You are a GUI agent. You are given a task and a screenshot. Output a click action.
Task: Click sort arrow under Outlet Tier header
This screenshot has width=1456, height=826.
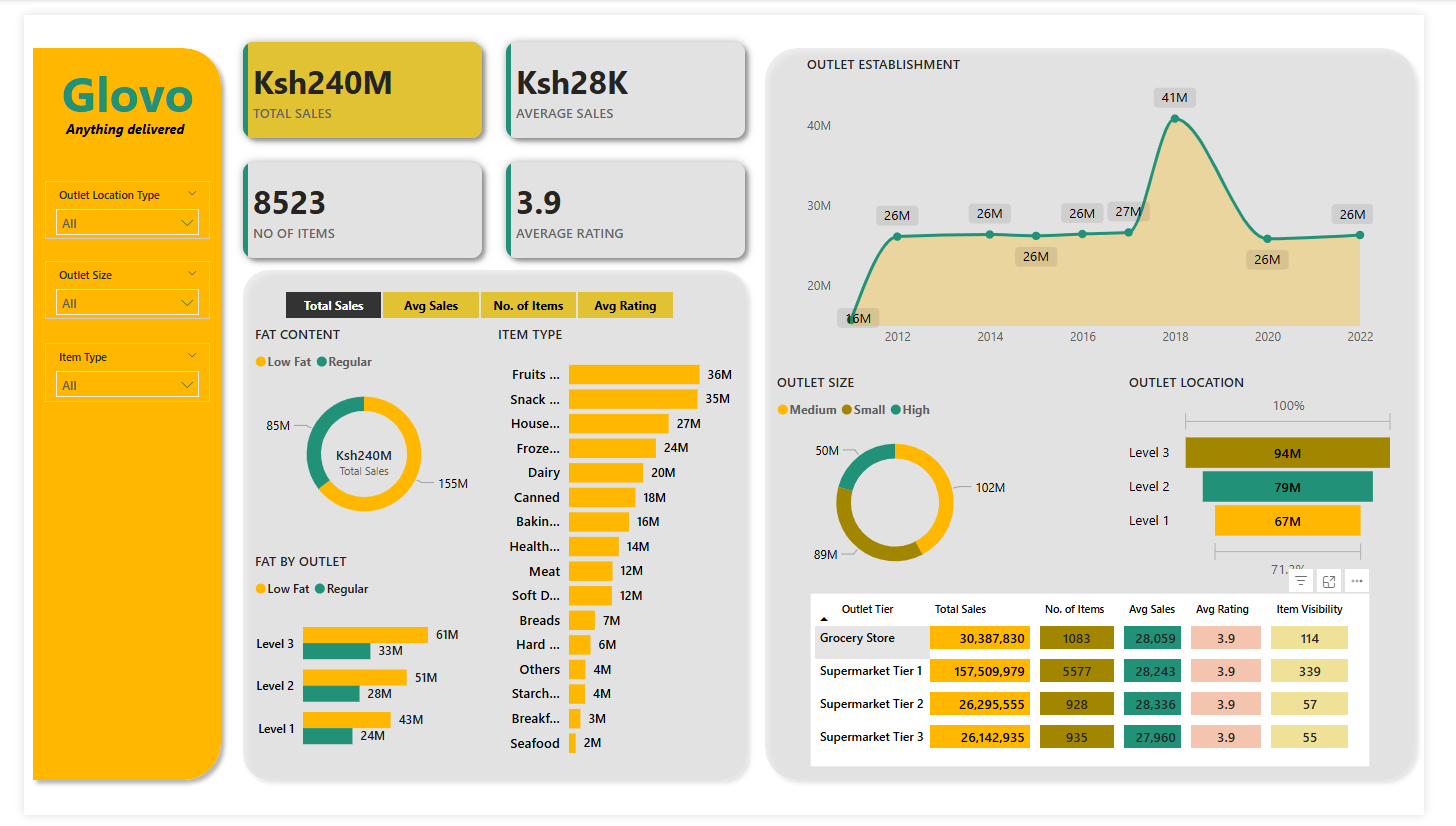click(x=825, y=620)
